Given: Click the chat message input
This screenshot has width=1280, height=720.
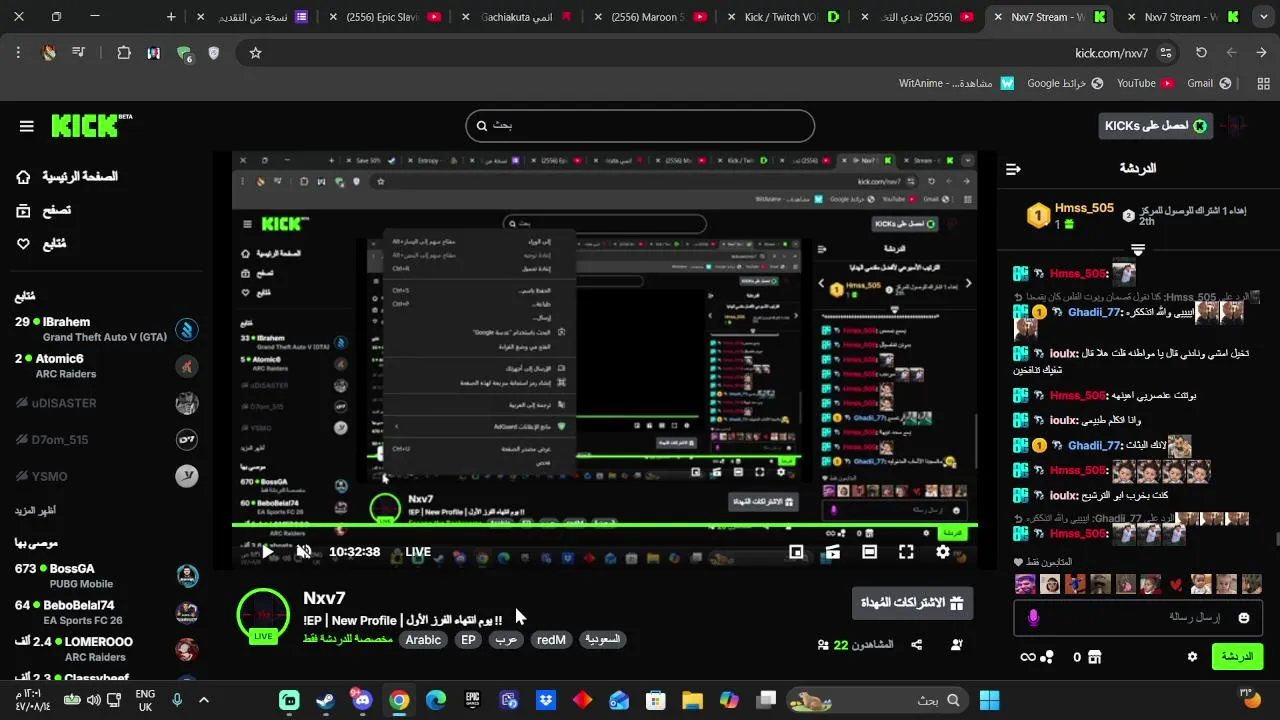Looking at the screenshot, I should pyautogui.click(x=1140, y=618).
